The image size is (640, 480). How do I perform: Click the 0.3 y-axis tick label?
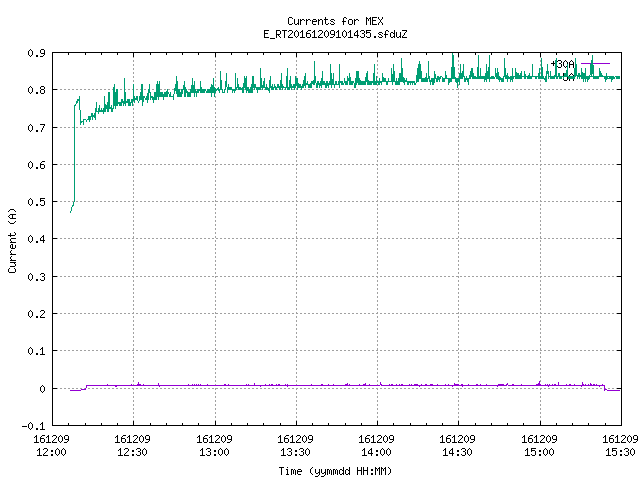[x=37, y=277]
